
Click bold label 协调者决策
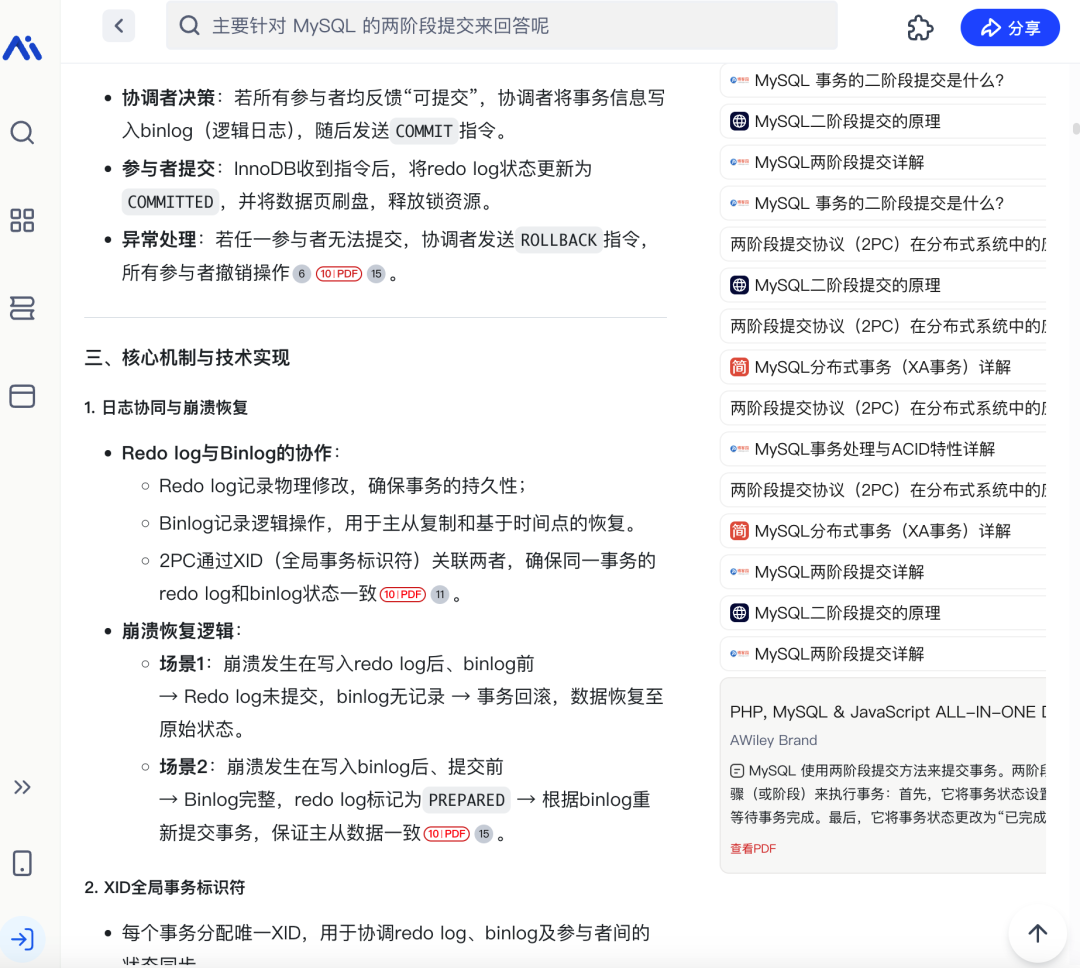point(168,98)
